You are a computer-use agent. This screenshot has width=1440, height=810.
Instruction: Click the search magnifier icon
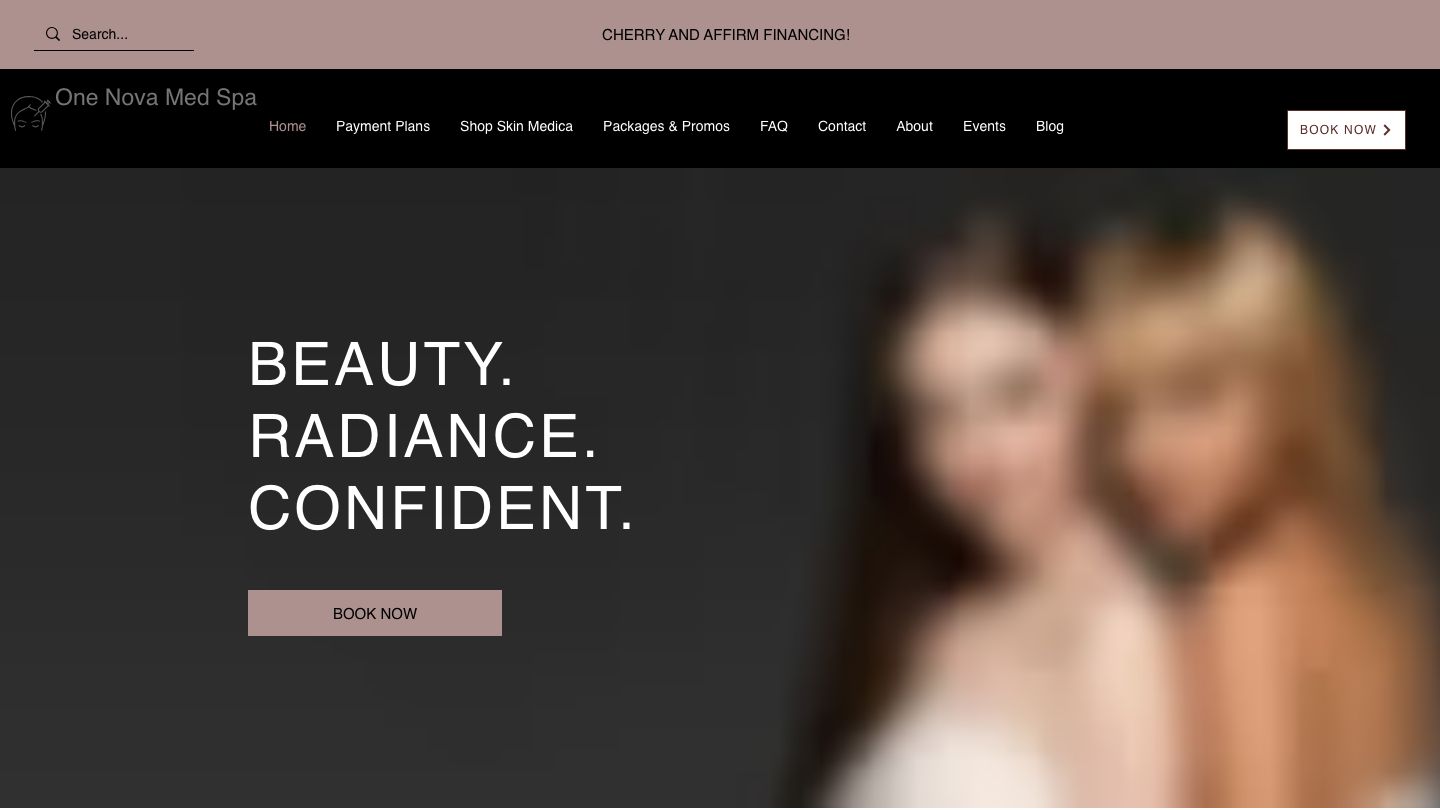click(53, 34)
